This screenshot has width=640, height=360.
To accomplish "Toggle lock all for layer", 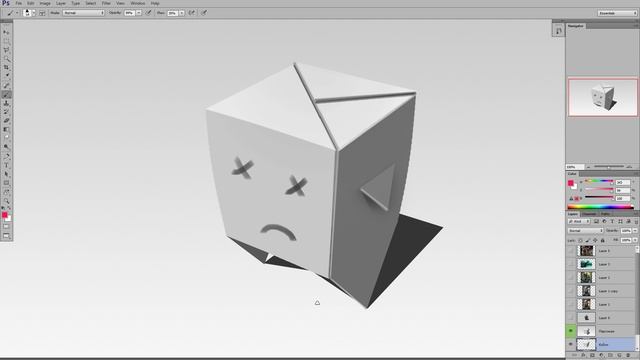I will [602, 240].
